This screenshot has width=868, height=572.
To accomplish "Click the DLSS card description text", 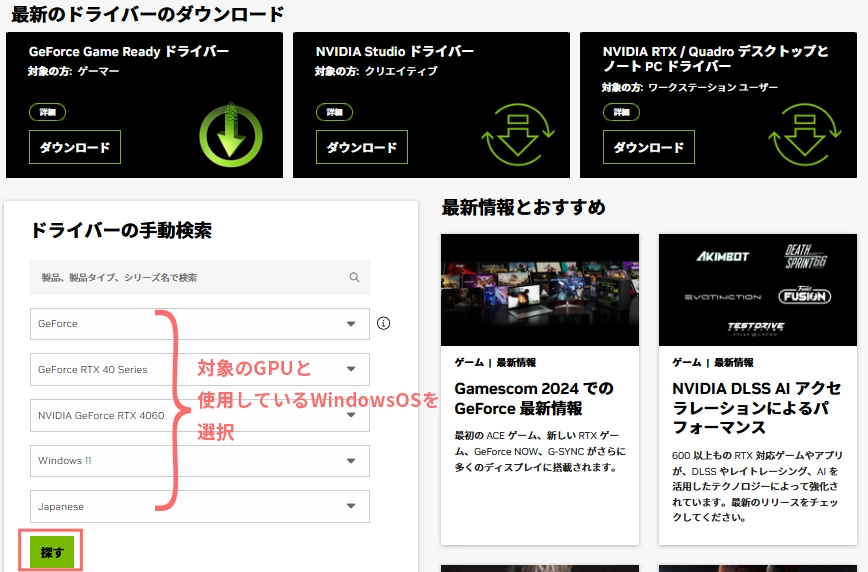I will click(x=757, y=486).
